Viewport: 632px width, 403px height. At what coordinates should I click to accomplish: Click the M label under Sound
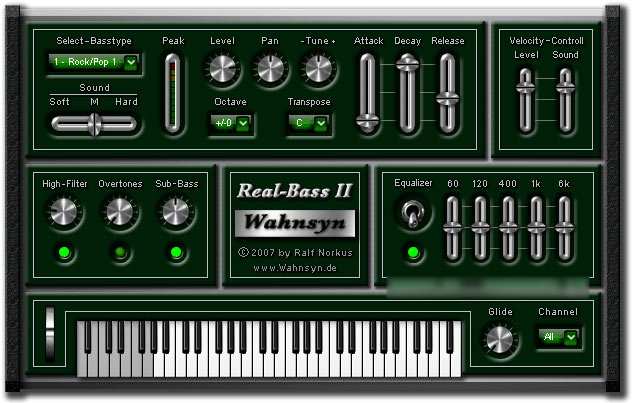point(94,102)
